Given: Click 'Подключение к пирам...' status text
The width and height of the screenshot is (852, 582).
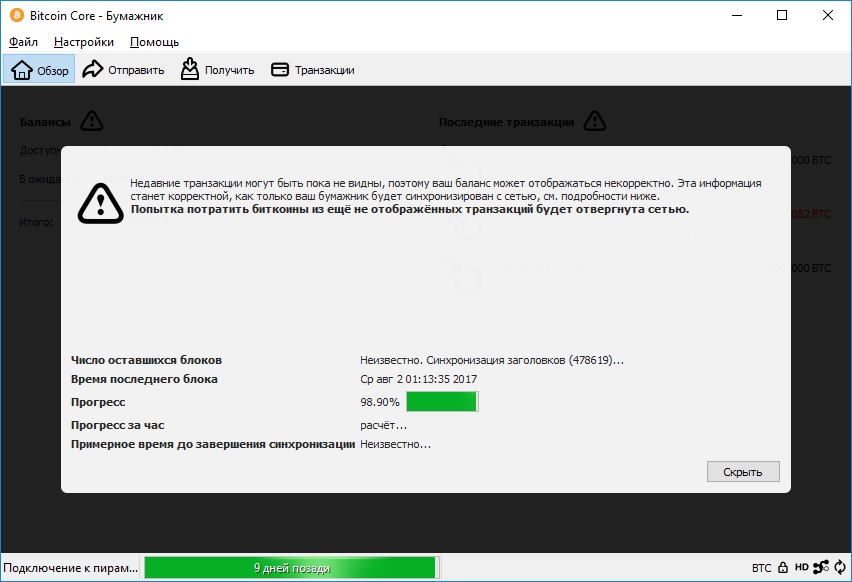Looking at the screenshot, I should pyautogui.click(x=71, y=568).
